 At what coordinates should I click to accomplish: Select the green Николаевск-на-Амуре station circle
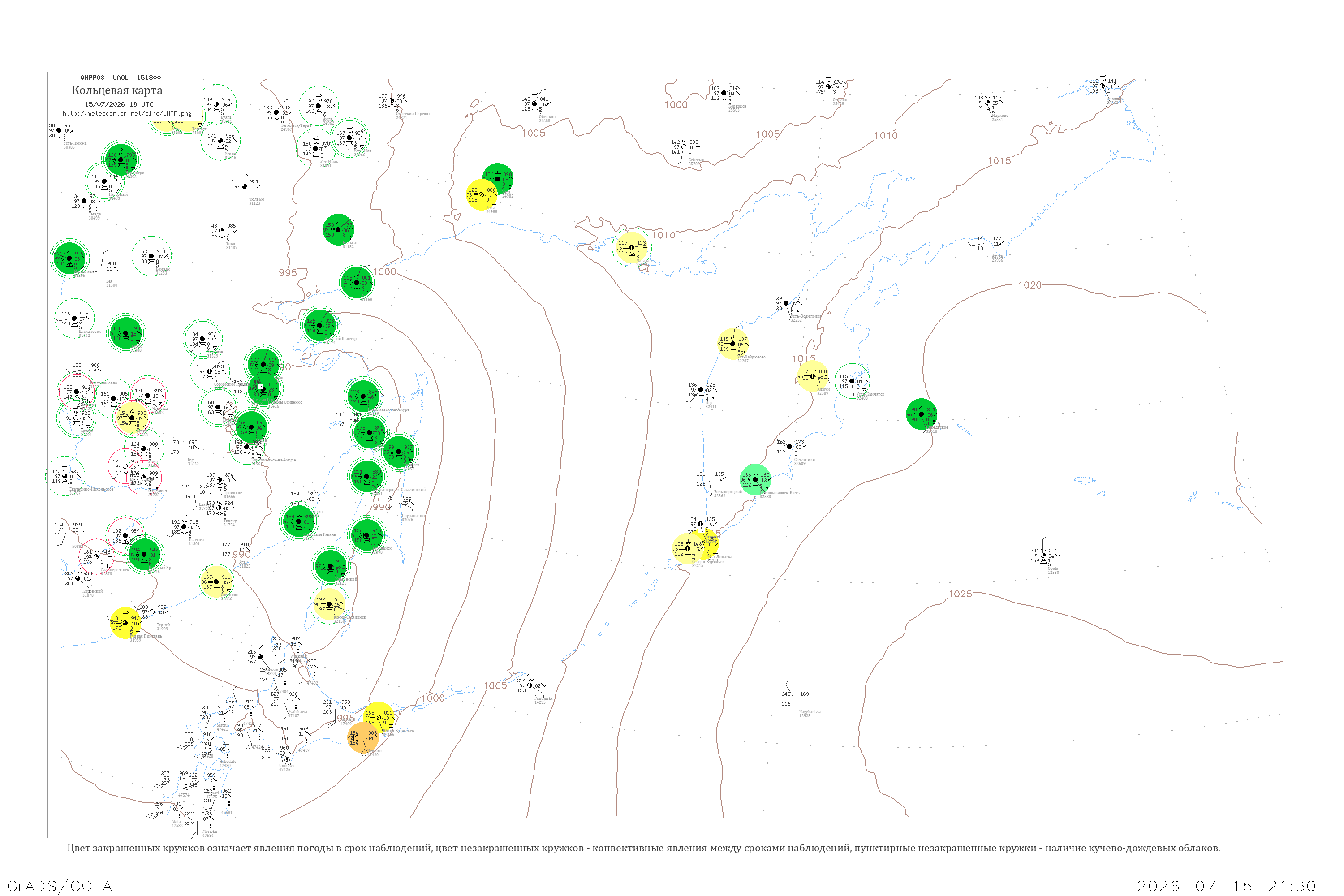[363, 396]
